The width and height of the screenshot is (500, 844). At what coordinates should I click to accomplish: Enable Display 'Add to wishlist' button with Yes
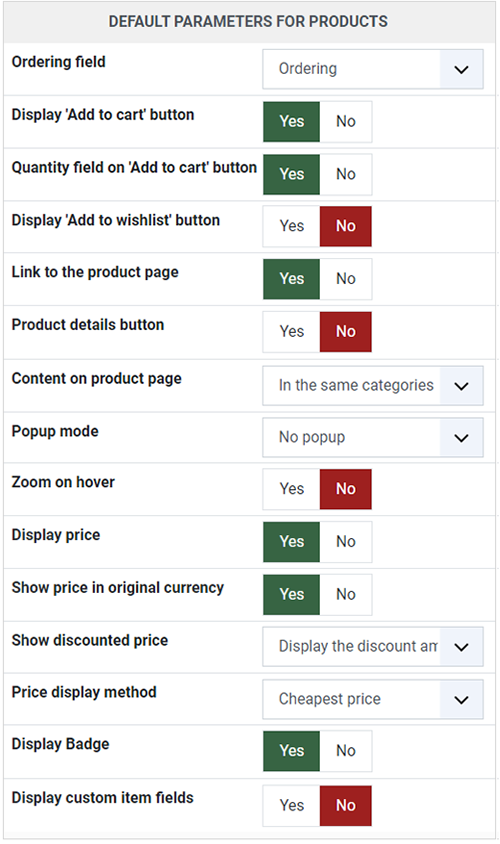tap(291, 226)
